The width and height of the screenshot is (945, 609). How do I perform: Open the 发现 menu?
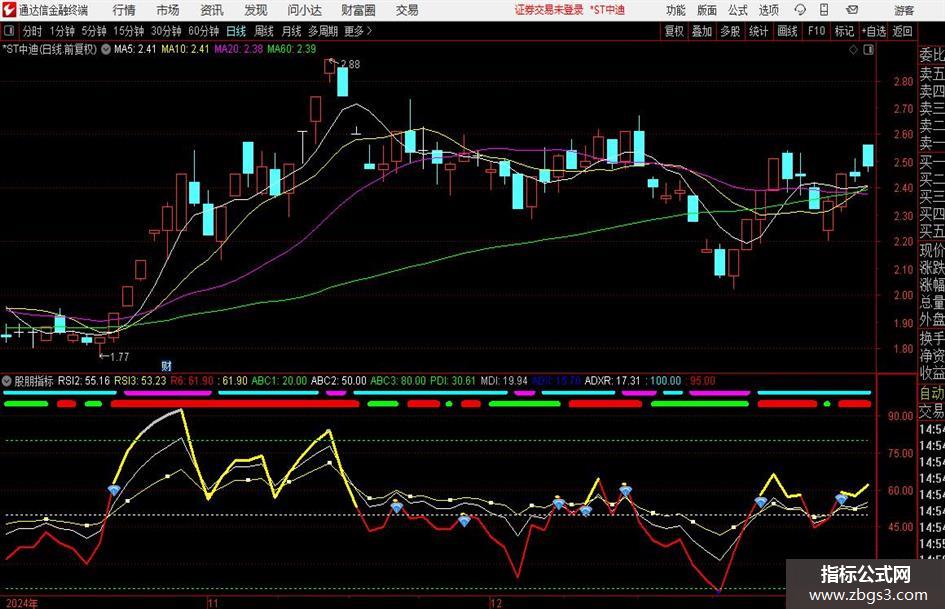click(x=256, y=10)
